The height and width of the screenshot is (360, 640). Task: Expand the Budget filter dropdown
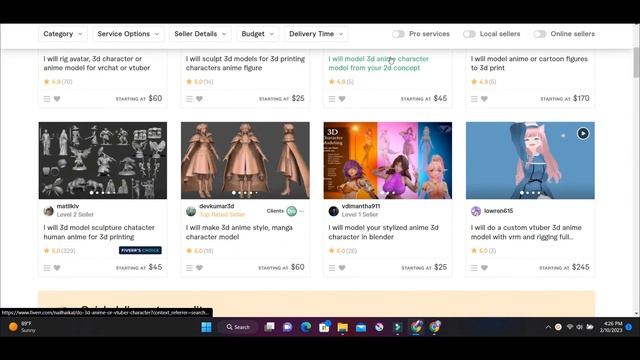257,34
